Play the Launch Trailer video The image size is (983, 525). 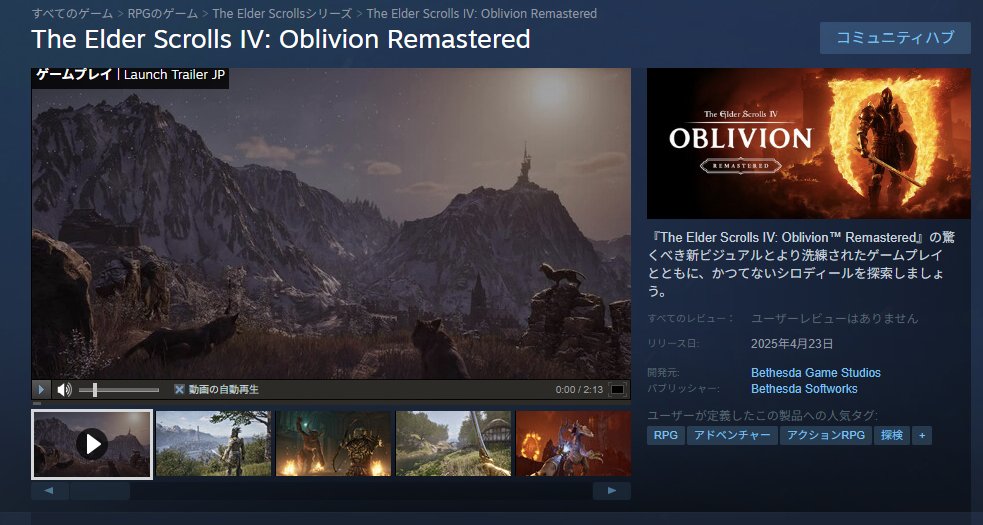(41, 390)
